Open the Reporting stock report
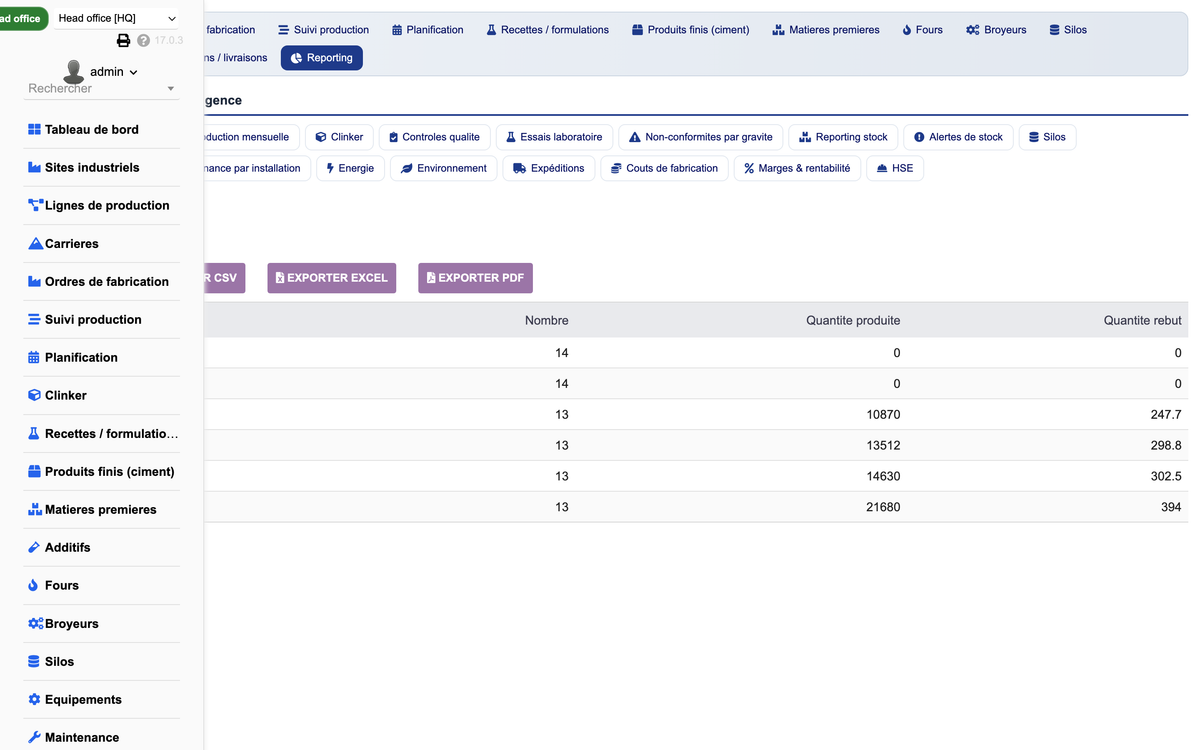Screen dimensions: 1200x750 (x=843, y=137)
